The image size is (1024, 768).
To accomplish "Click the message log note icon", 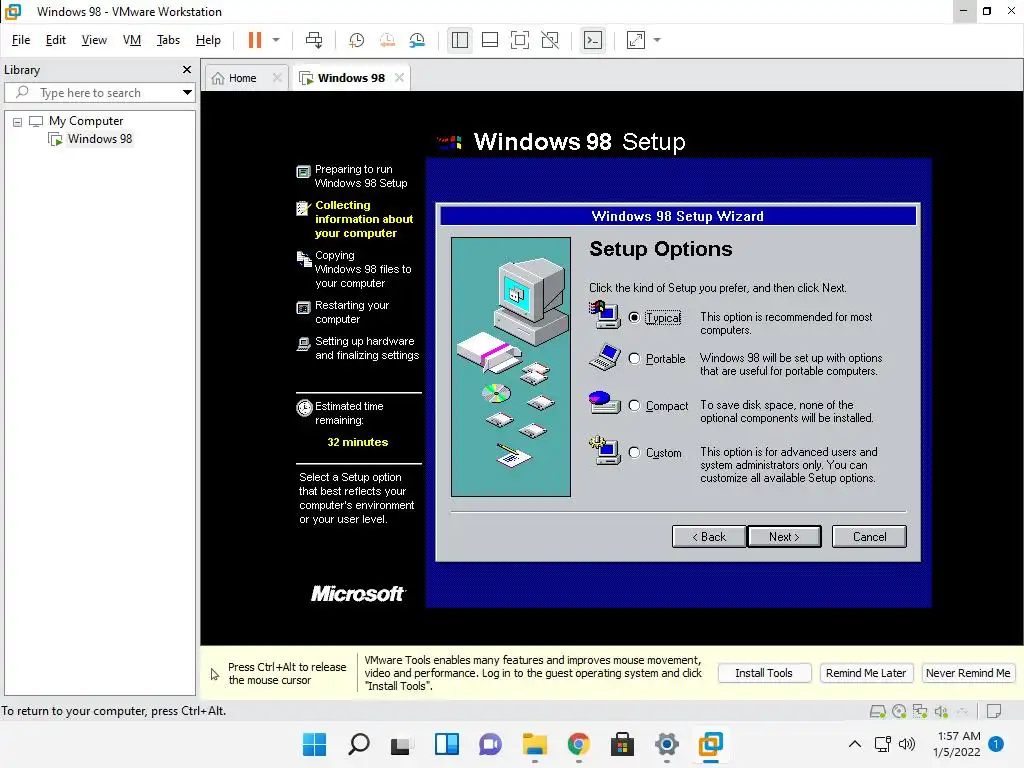I will [994, 711].
